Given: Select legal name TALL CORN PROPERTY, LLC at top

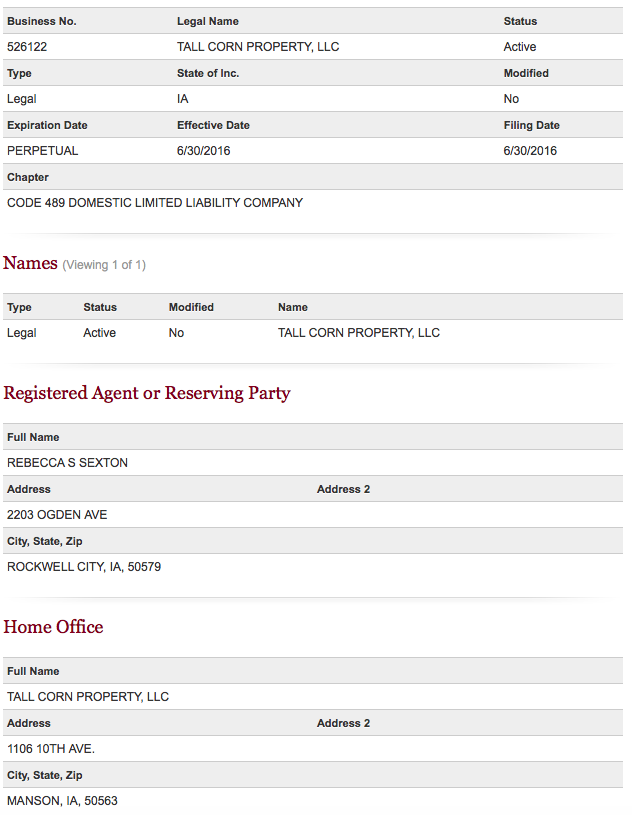Looking at the screenshot, I should point(258,47).
